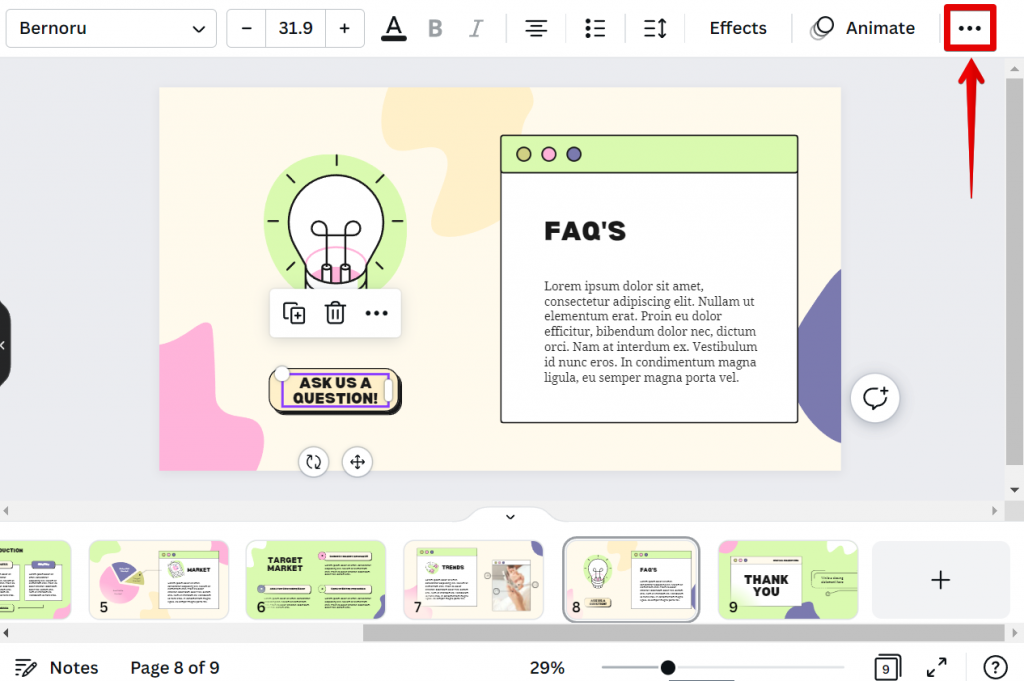Viewport: 1024px width, 681px height.
Task: Add a new page with the plus tile
Action: 940,580
